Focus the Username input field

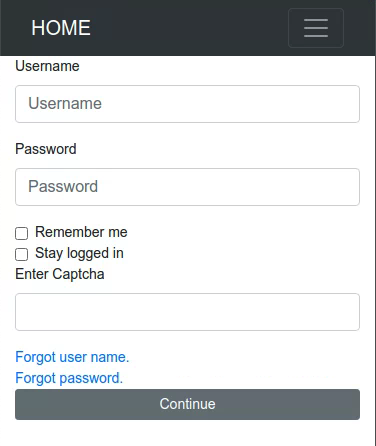pyautogui.click(x=187, y=104)
